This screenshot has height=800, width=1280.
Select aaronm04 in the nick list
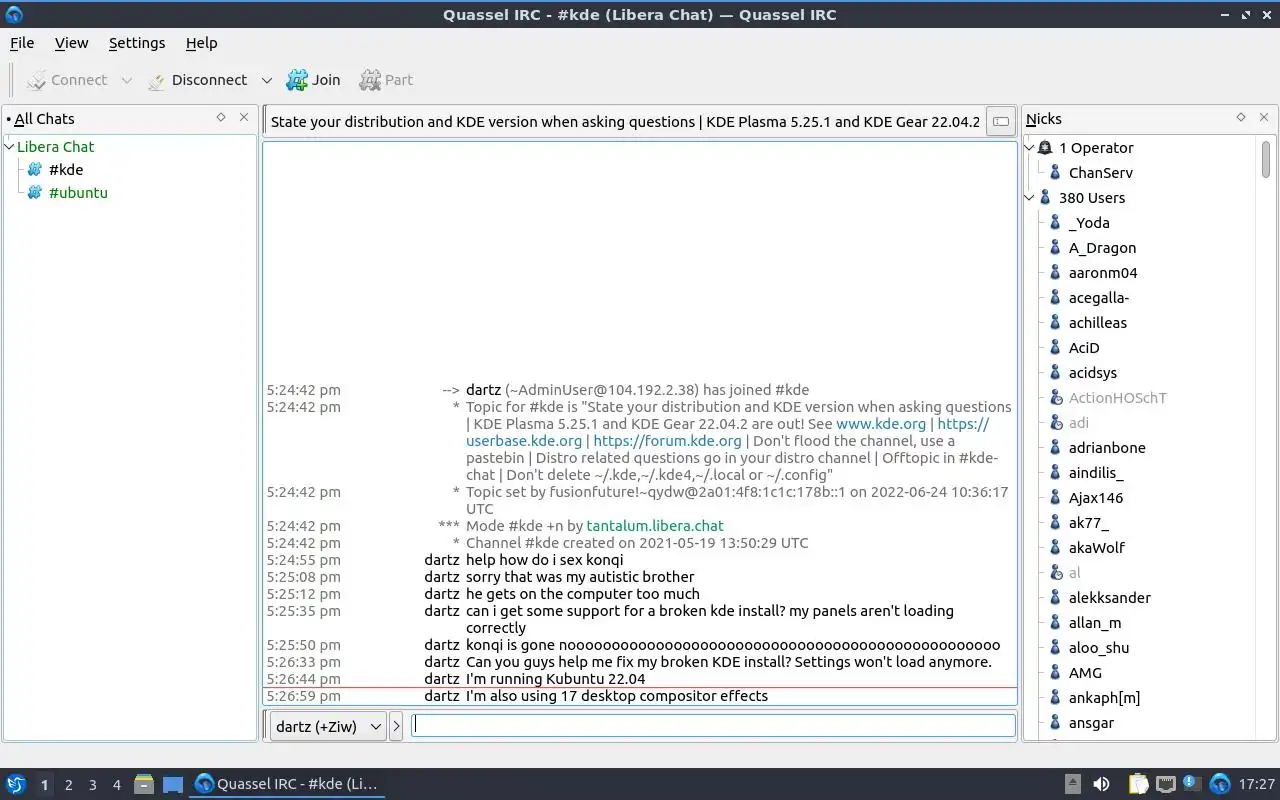[x=1103, y=272]
